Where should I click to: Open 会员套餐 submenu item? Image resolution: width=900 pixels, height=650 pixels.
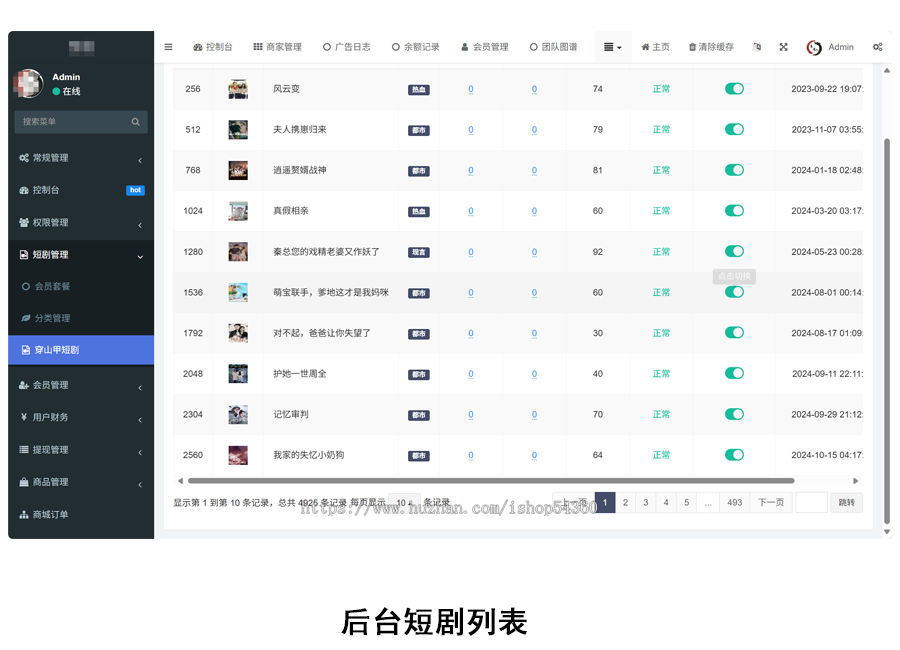[x=81, y=287]
